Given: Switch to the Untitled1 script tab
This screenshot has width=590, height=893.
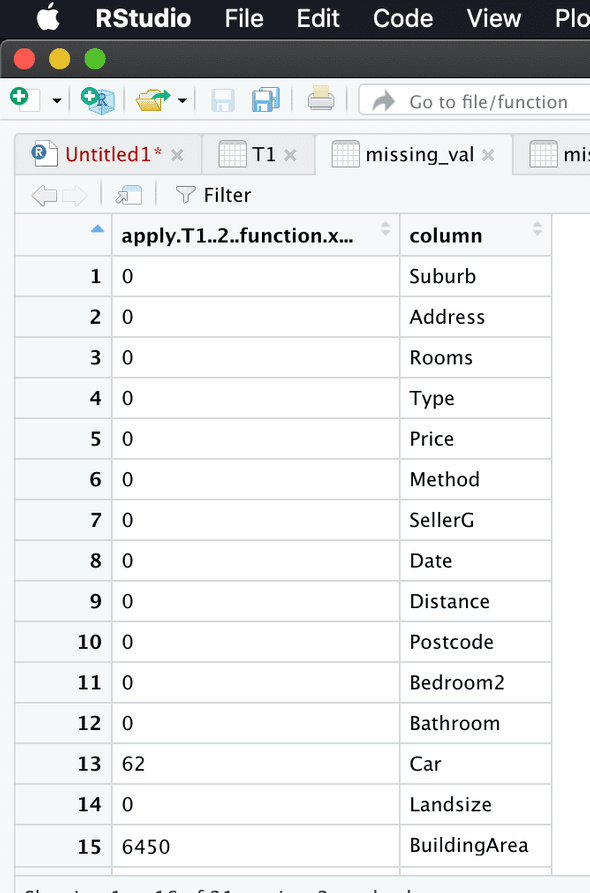Looking at the screenshot, I should tap(113, 154).
